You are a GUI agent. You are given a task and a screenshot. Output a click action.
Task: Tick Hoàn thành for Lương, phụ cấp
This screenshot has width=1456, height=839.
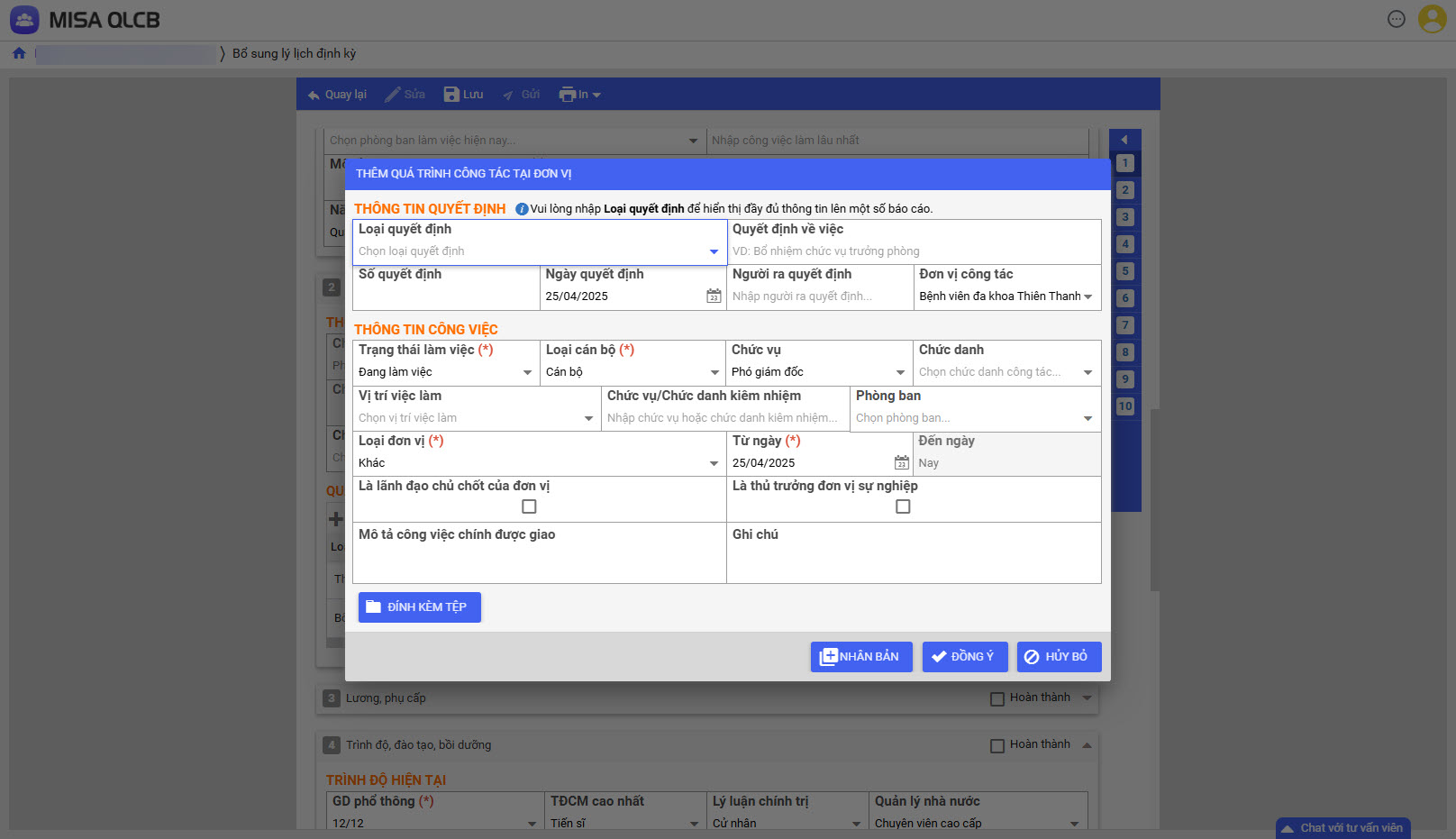997,698
